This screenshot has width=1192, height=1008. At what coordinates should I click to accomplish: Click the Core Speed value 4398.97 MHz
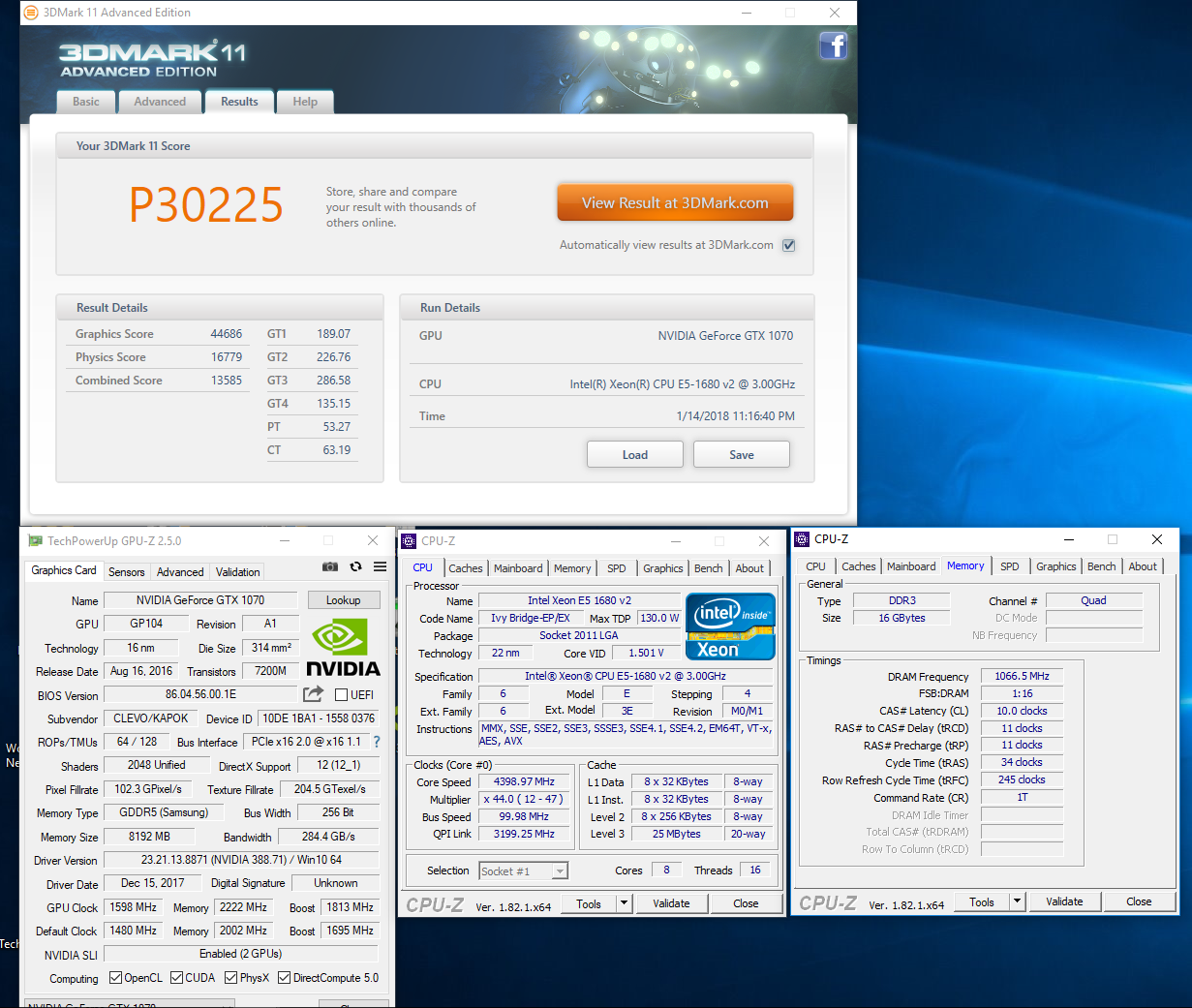(x=524, y=781)
